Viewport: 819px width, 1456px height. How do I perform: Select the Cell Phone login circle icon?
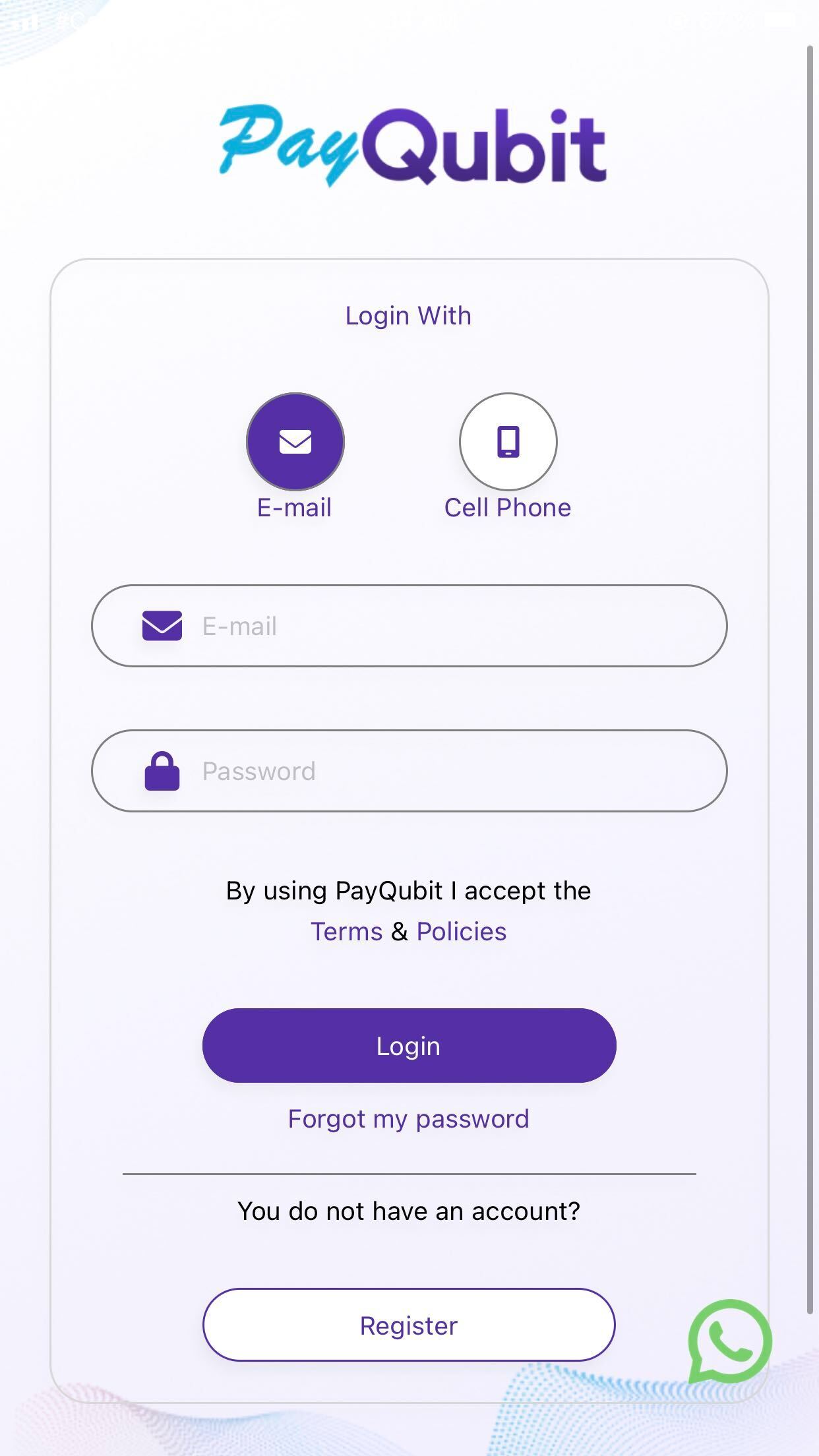click(x=508, y=442)
